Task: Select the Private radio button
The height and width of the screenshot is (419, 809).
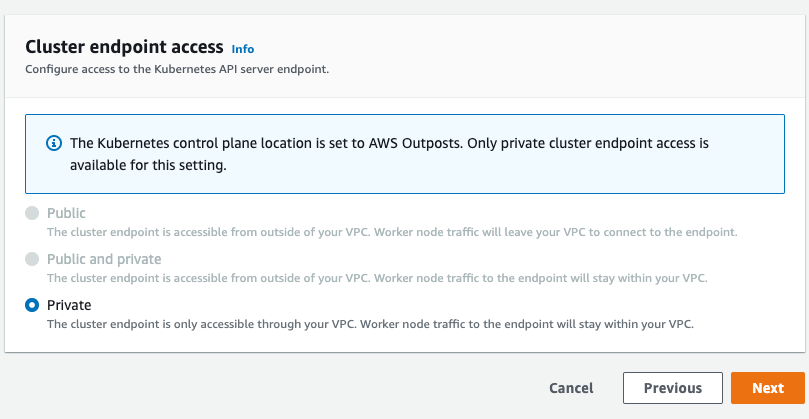Action: tap(32, 305)
